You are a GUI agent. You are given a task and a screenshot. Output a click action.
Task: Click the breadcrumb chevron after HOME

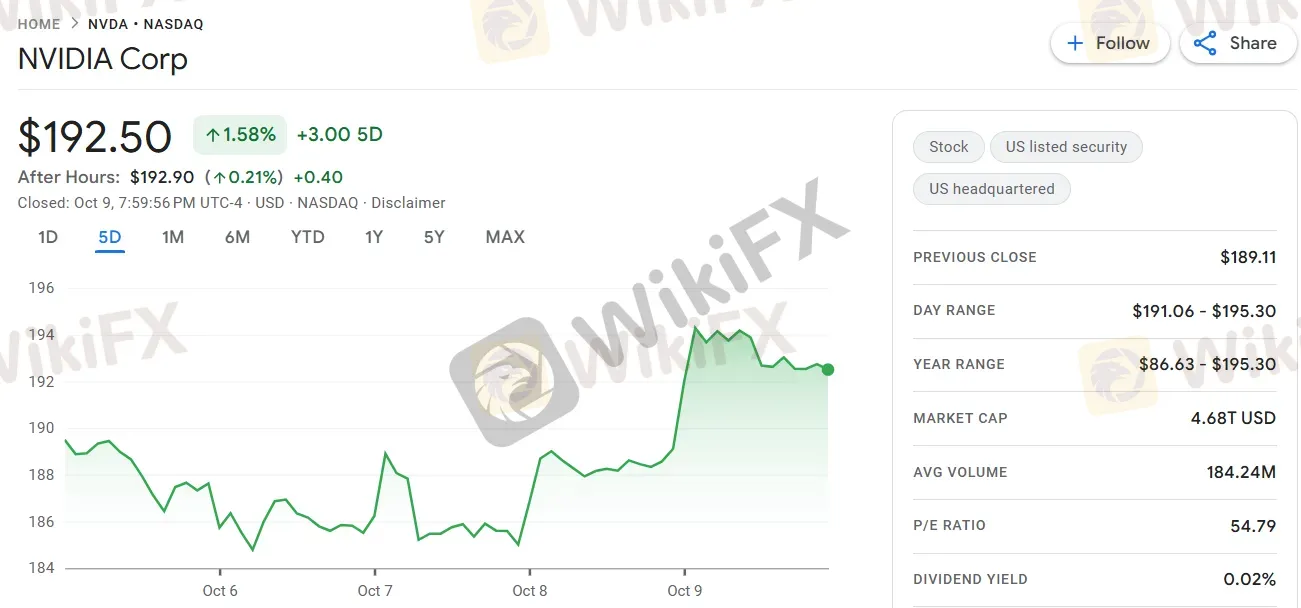pos(74,24)
